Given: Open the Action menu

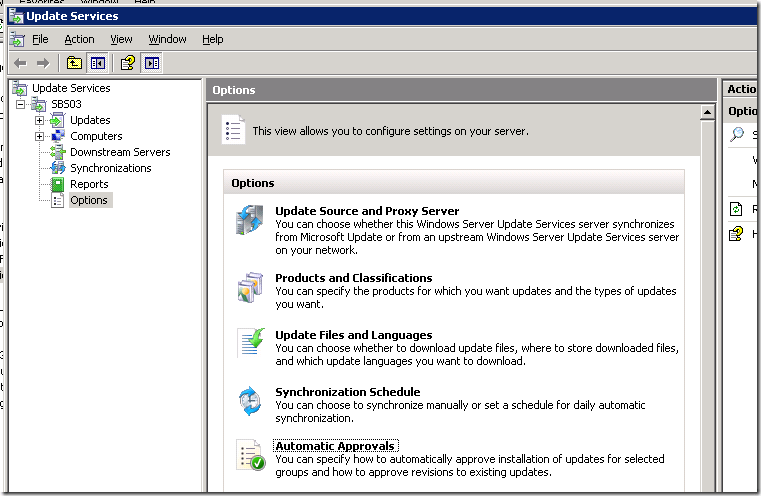Looking at the screenshot, I should pyautogui.click(x=79, y=39).
